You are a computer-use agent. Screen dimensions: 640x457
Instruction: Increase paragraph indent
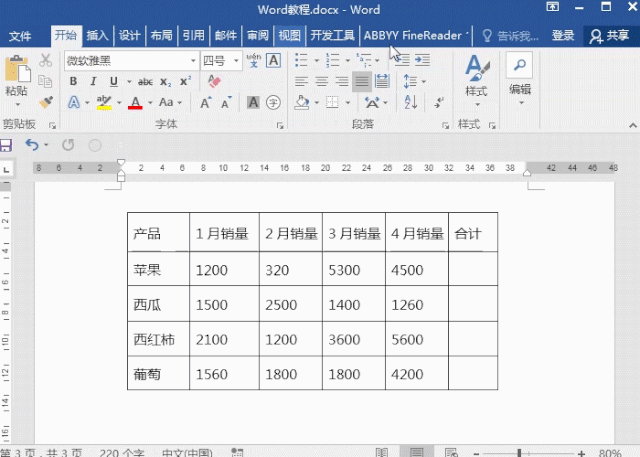coord(422,60)
